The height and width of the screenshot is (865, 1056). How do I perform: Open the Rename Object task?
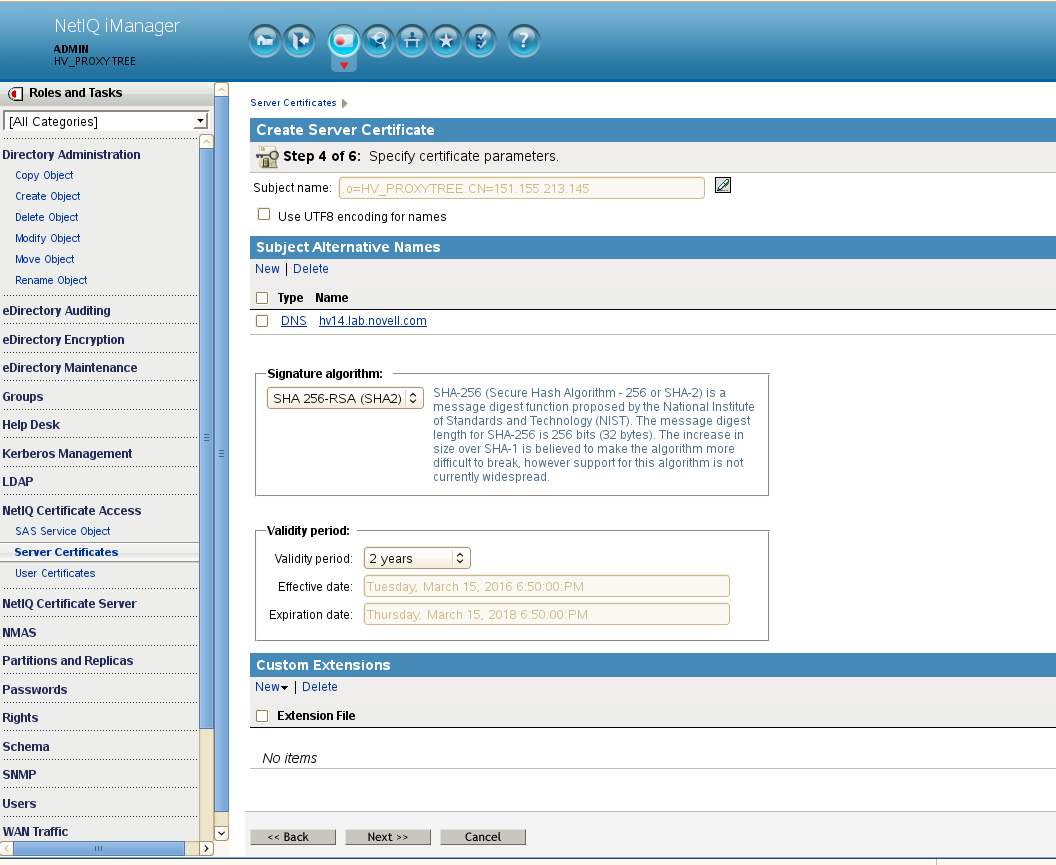coord(51,280)
